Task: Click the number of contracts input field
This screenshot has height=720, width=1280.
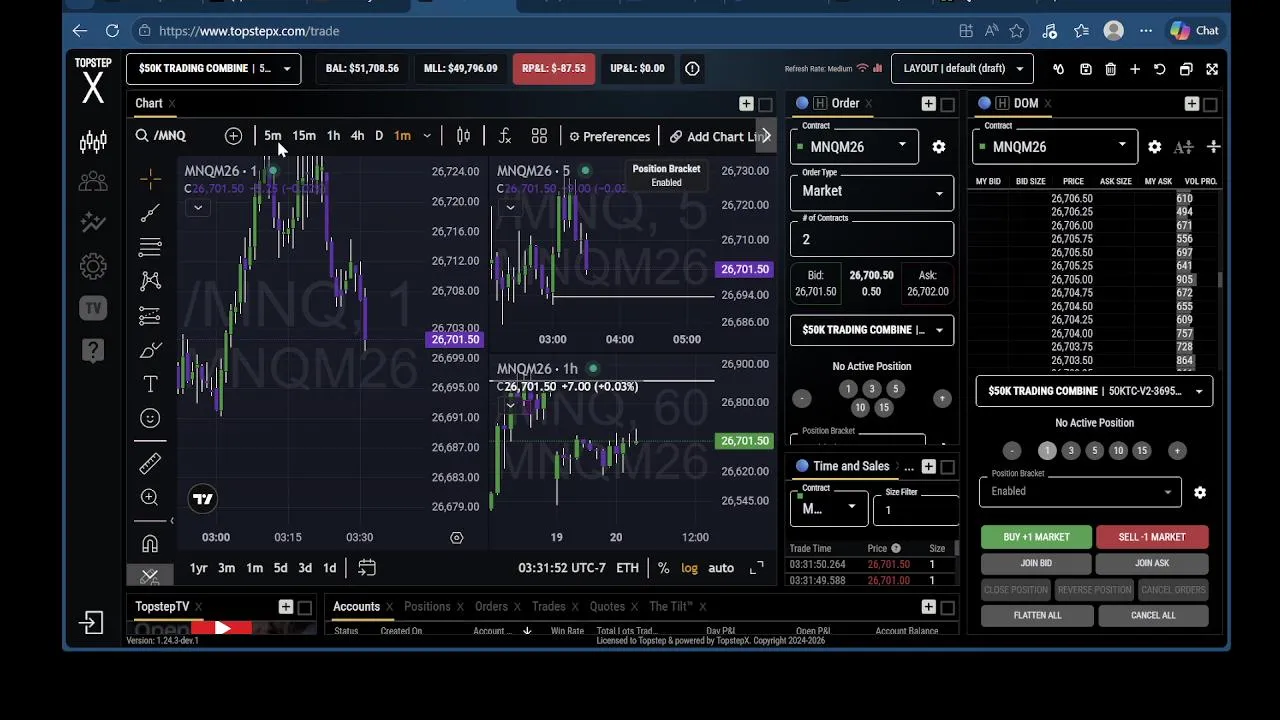Action: coord(871,239)
